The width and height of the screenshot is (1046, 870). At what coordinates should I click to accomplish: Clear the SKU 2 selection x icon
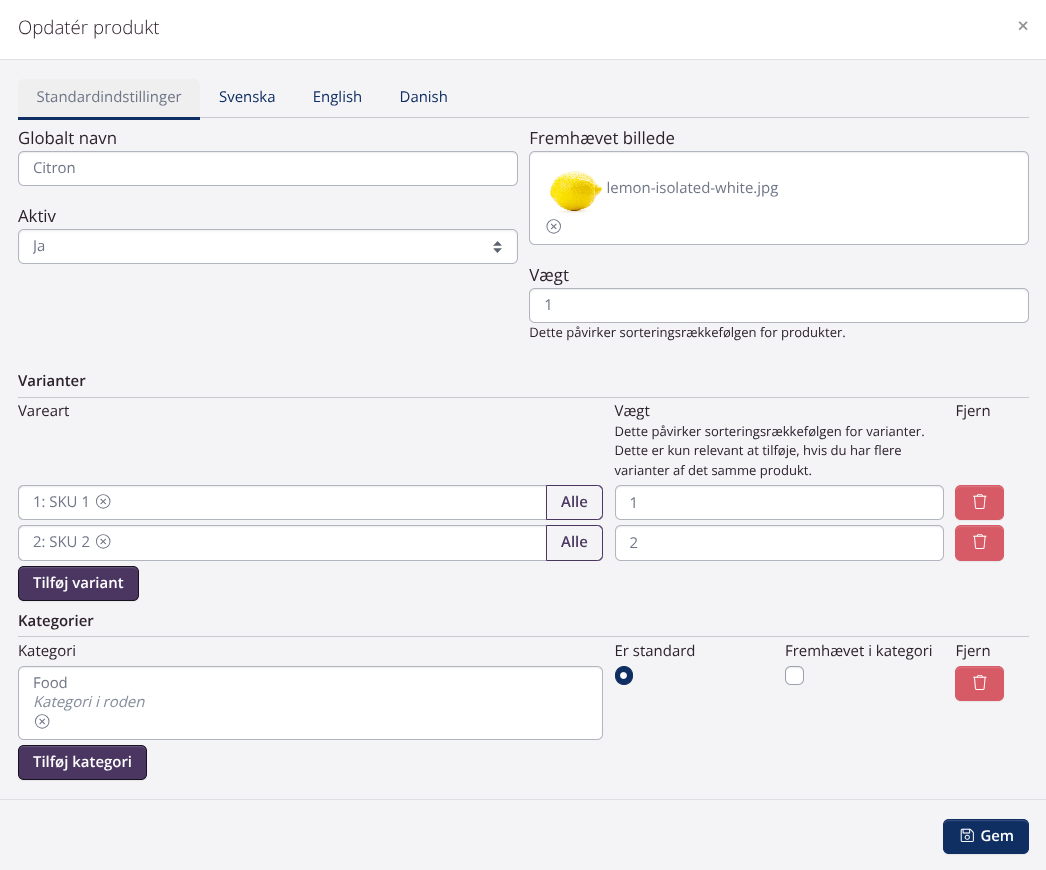pyautogui.click(x=103, y=542)
